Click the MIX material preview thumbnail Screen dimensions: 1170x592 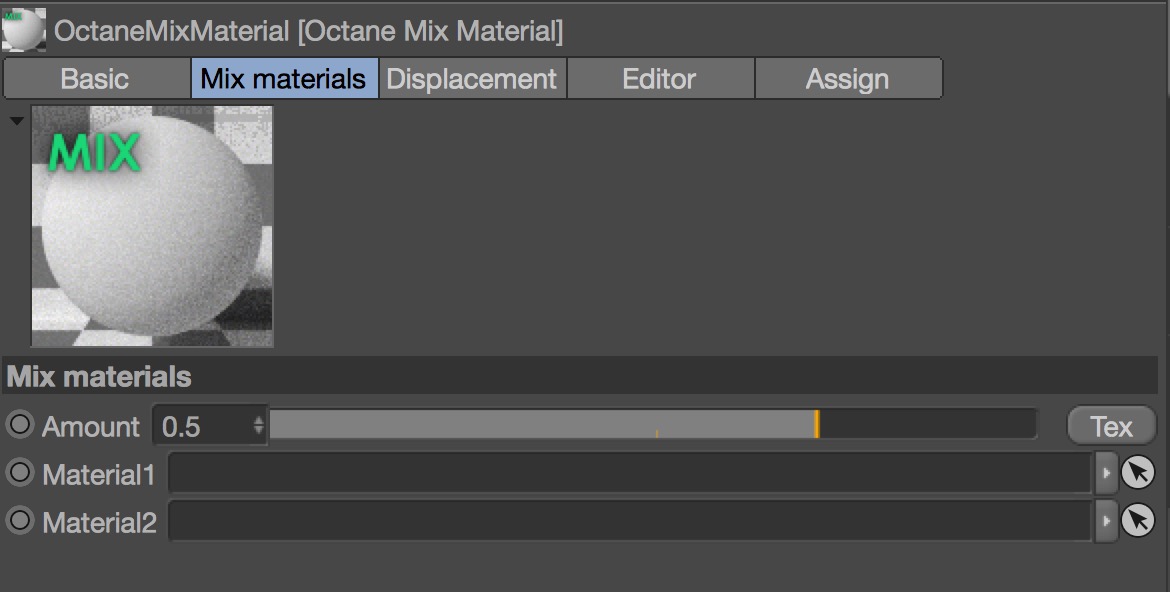[x=152, y=226]
